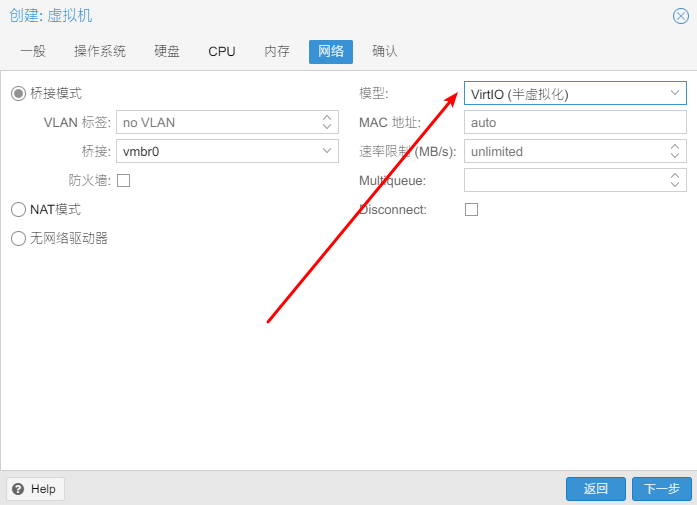Click the 模型: label
The width and height of the screenshot is (697, 505).
point(374,93)
